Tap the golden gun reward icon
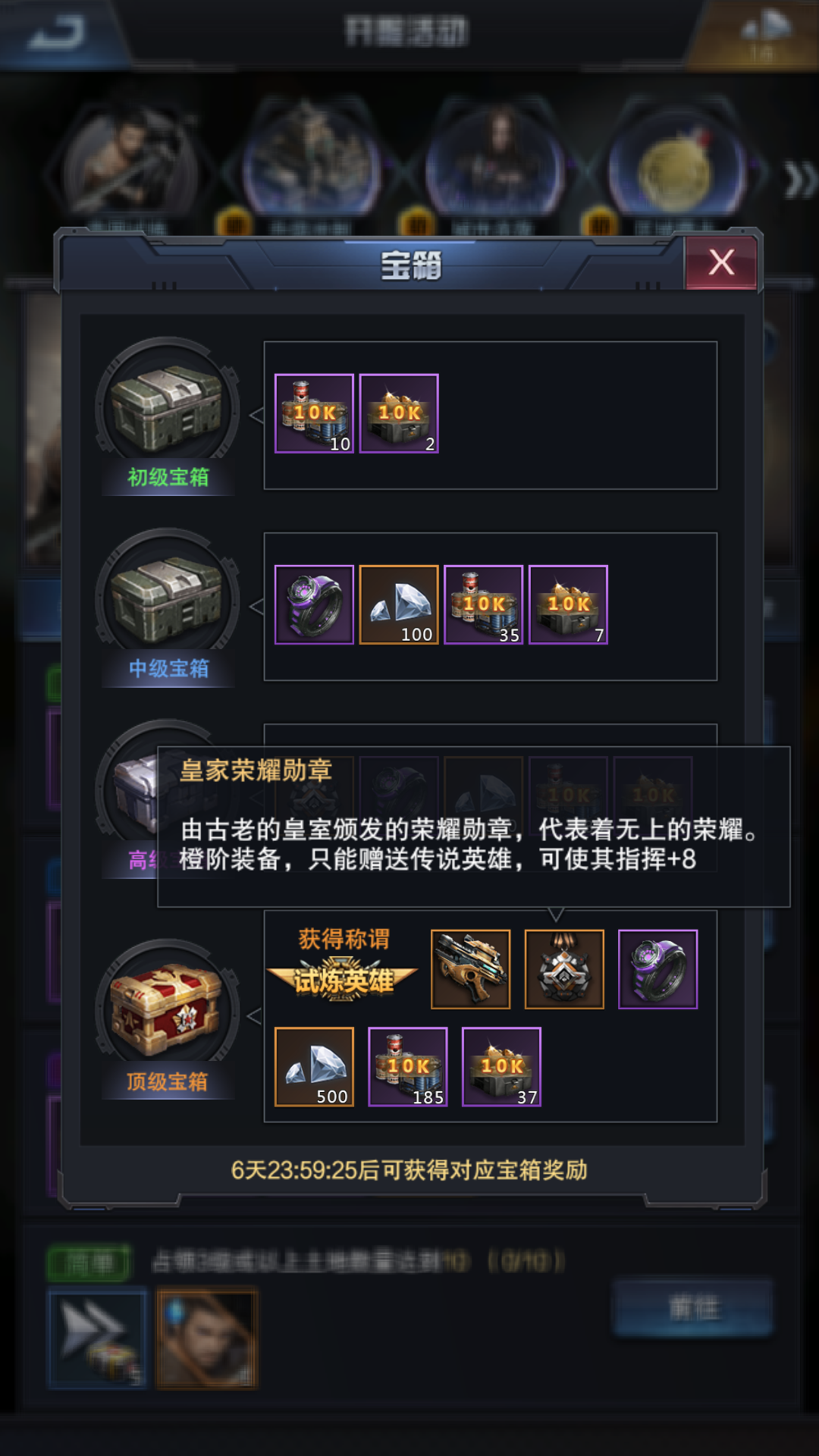Image resolution: width=819 pixels, height=1456 pixels. click(471, 969)
